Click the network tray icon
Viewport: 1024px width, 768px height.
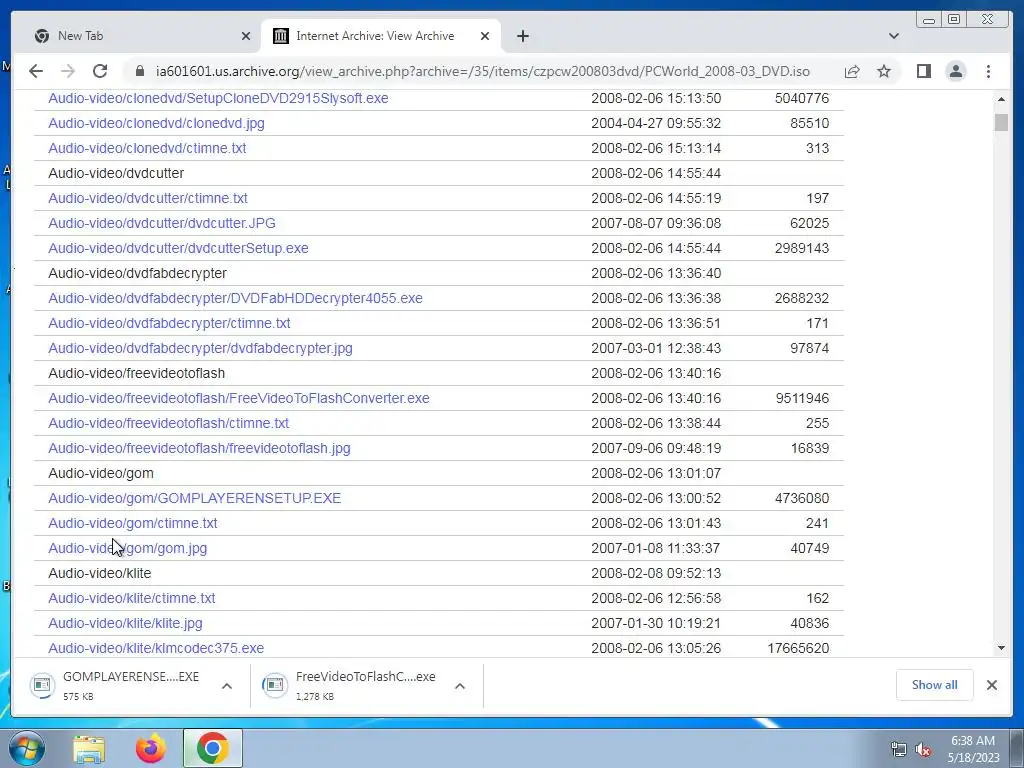[899, 750]
